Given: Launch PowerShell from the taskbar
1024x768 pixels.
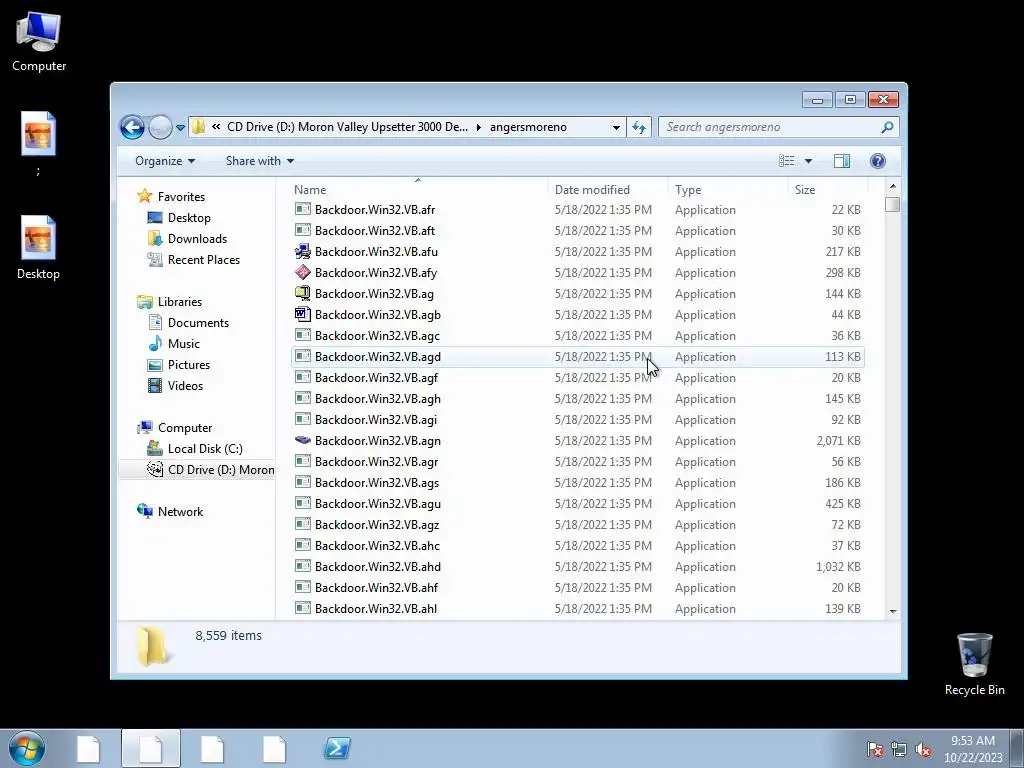Looking at the screenshot, I should click(337, 748).
